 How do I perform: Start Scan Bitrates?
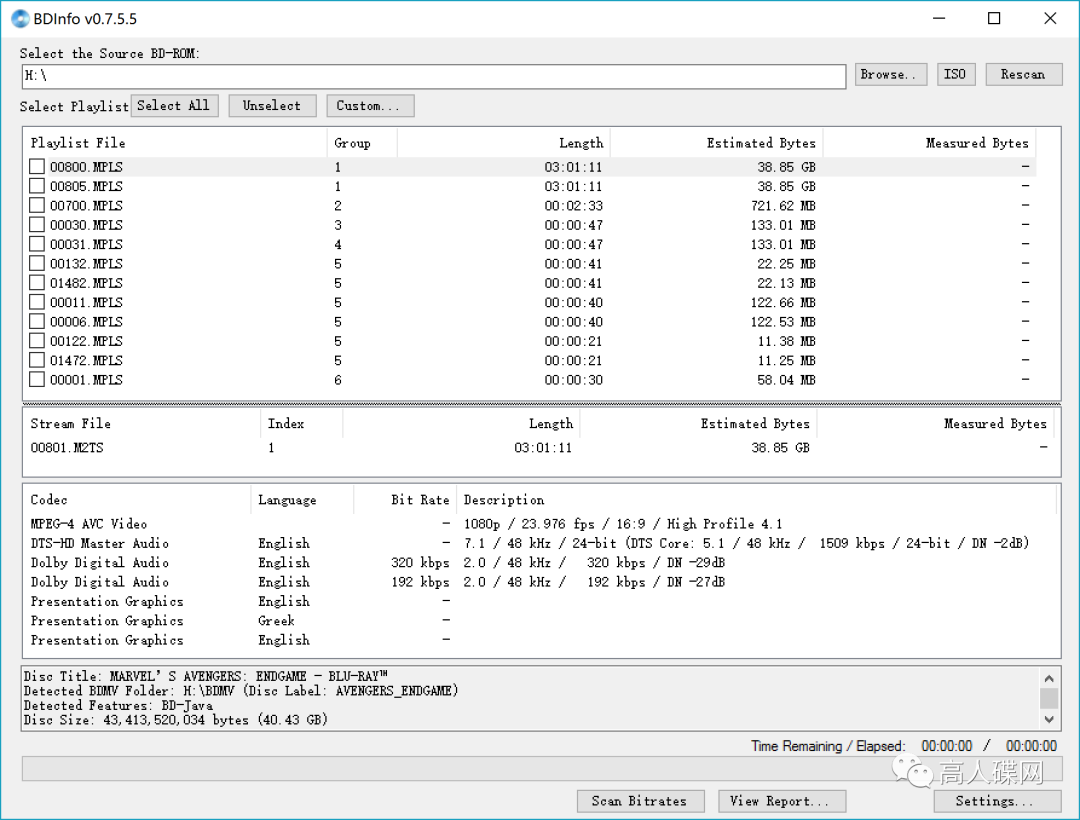tap(641, 801)
